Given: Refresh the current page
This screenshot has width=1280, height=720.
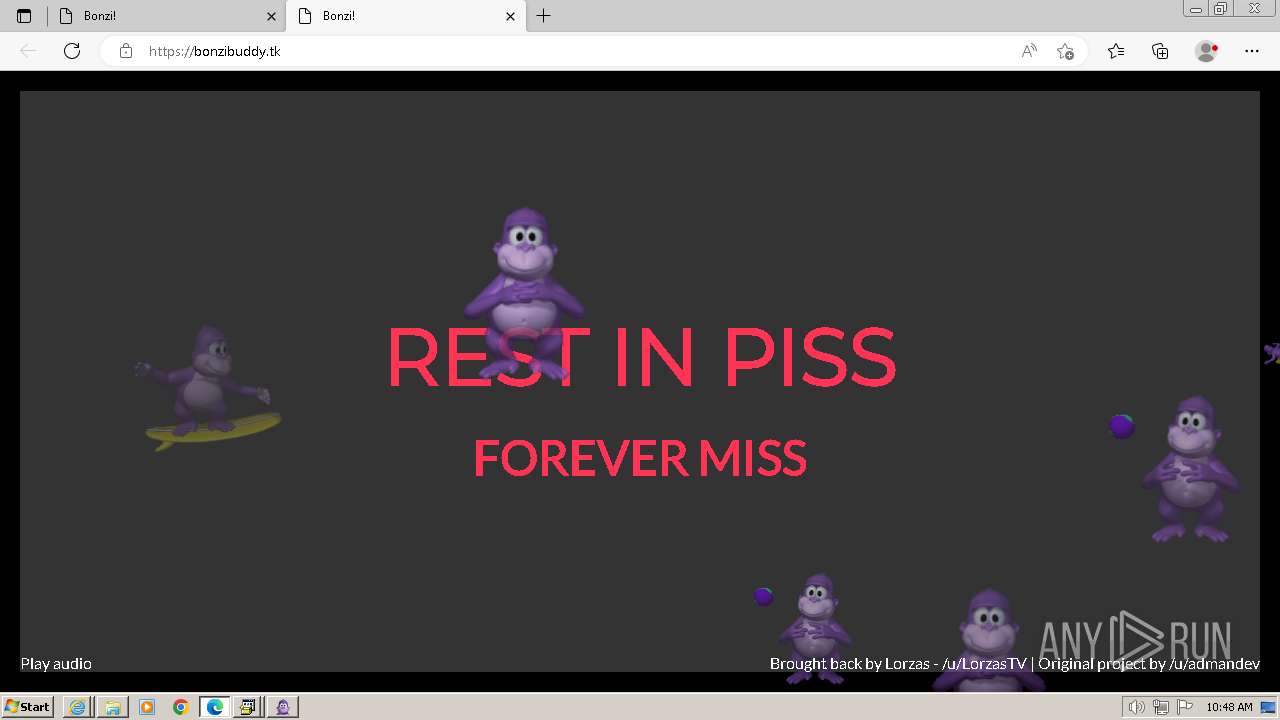Looking at the screenshot, I should pyautogui.click(x=72, y=51).
